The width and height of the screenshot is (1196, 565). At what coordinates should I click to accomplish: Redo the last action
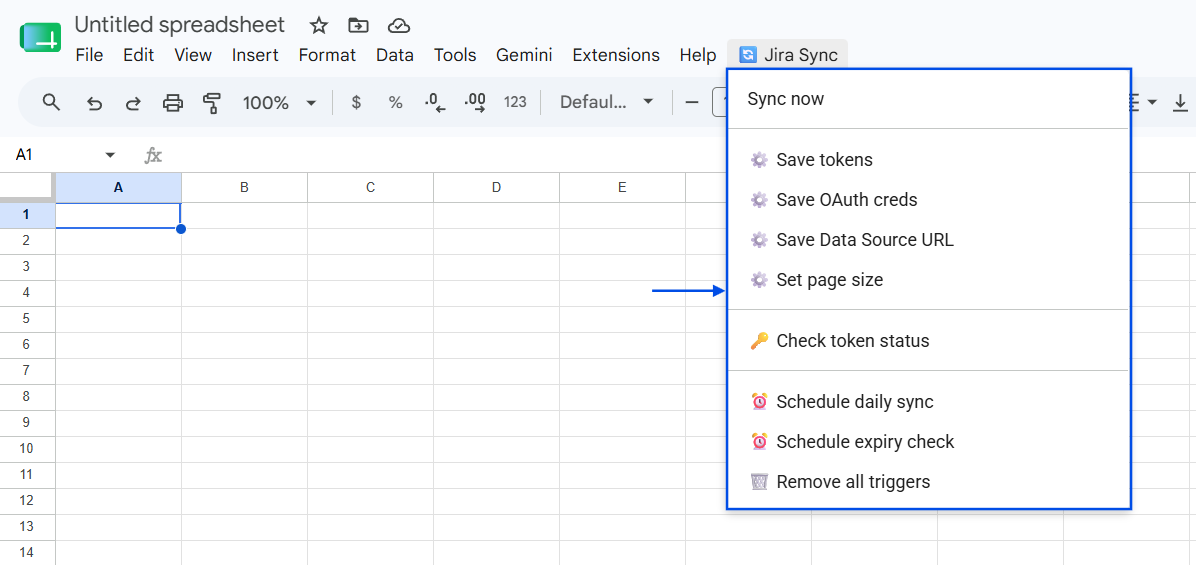tap(133, 102)
